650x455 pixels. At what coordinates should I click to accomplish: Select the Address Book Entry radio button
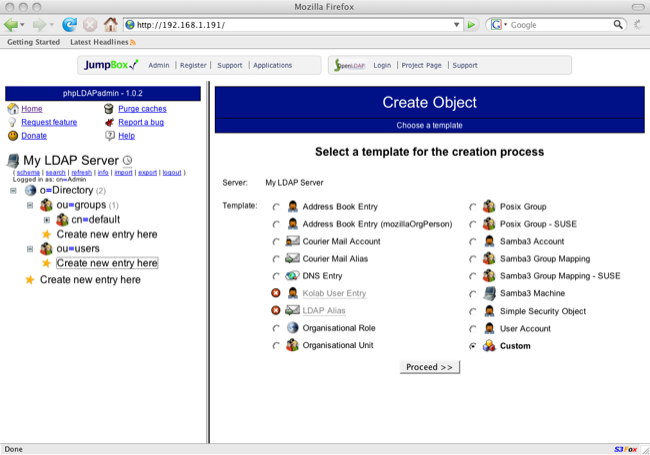[276, 207]
